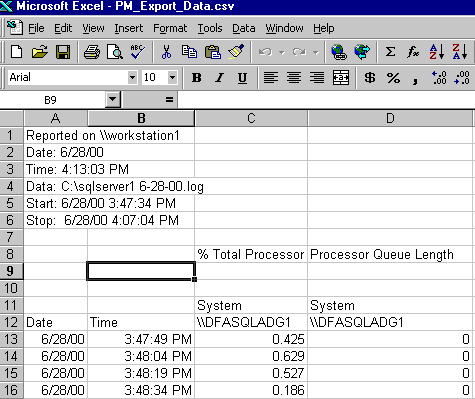
Task: Open the Print Preview icon
Action: tap(115, 52)
